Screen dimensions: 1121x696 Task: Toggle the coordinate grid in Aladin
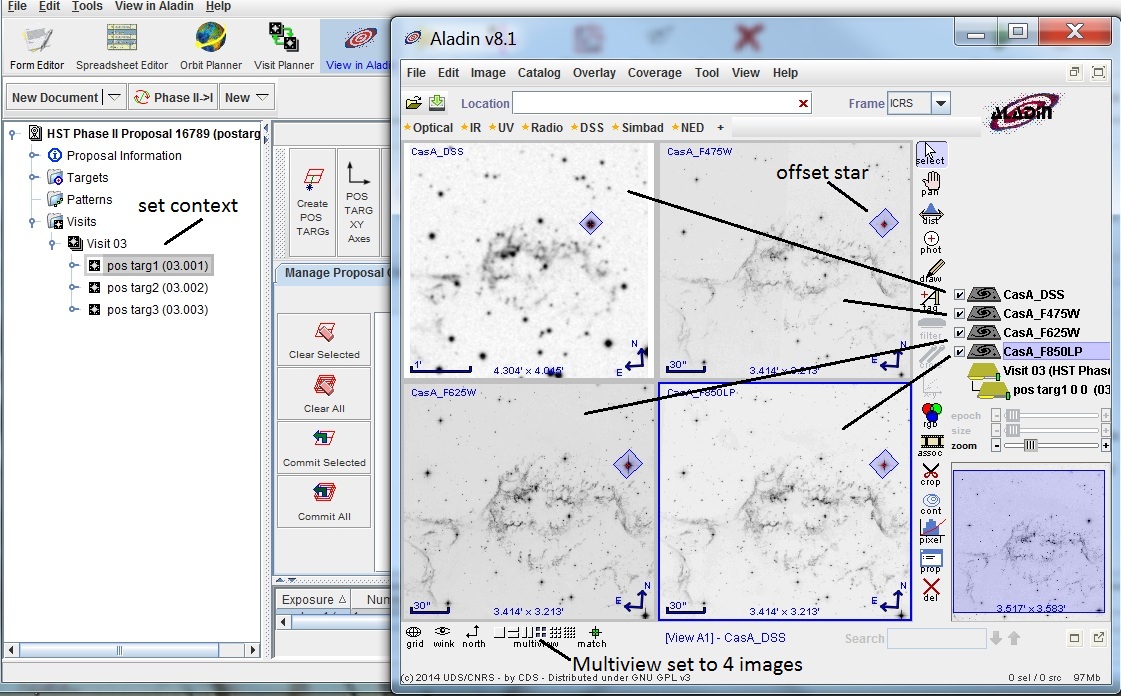(x=415, y=637)
